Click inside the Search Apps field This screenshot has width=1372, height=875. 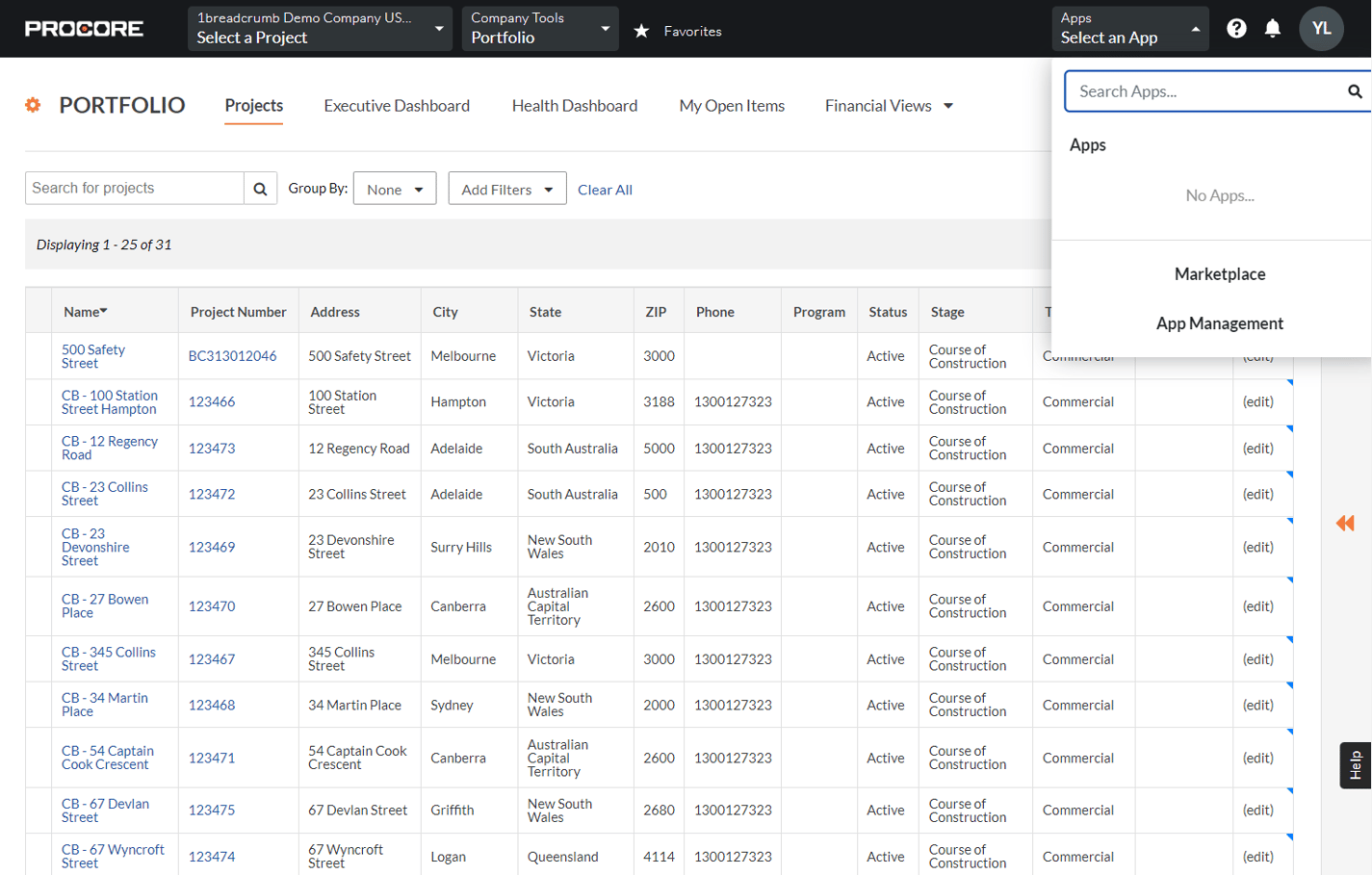coord(1204,91)
